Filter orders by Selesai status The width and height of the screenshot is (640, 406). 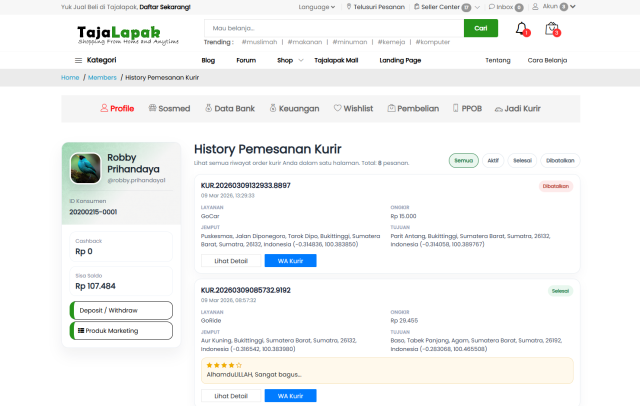pos(522,160)
